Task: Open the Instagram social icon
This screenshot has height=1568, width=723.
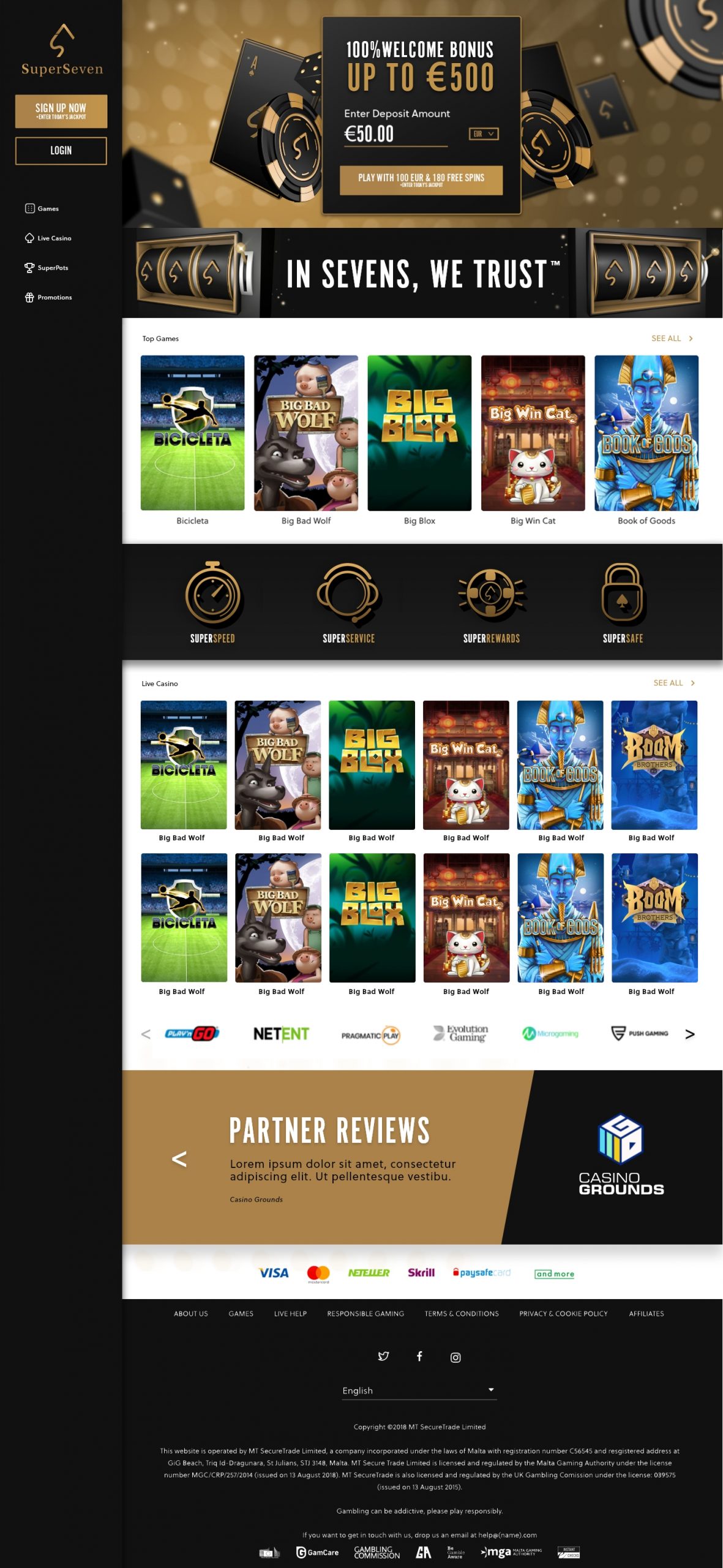Action: (455, 1357)
